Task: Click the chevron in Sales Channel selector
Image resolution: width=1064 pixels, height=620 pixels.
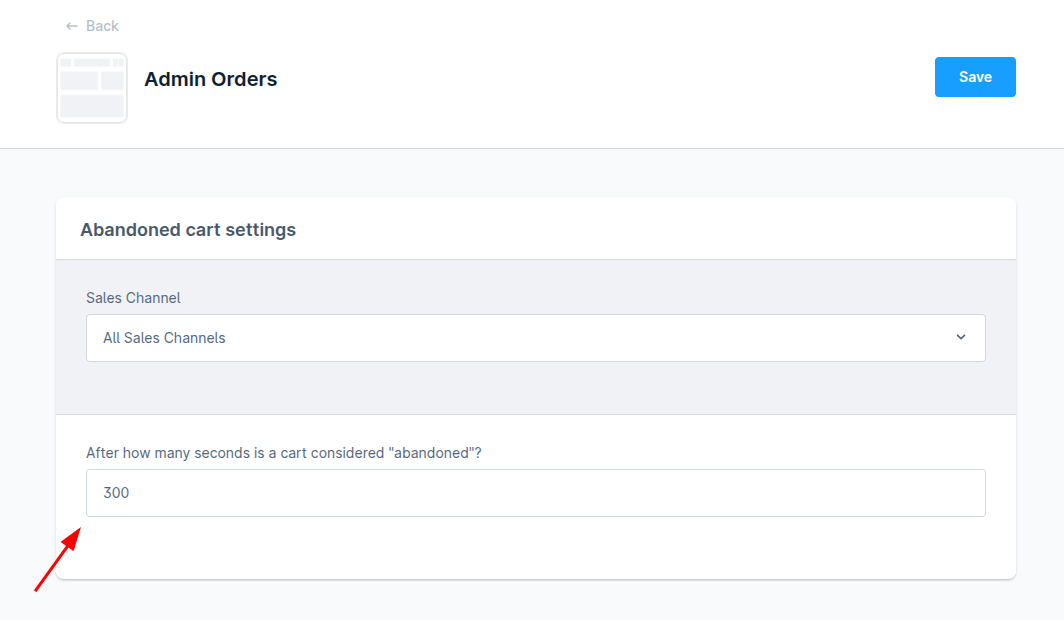Action: tap(961, 337)
